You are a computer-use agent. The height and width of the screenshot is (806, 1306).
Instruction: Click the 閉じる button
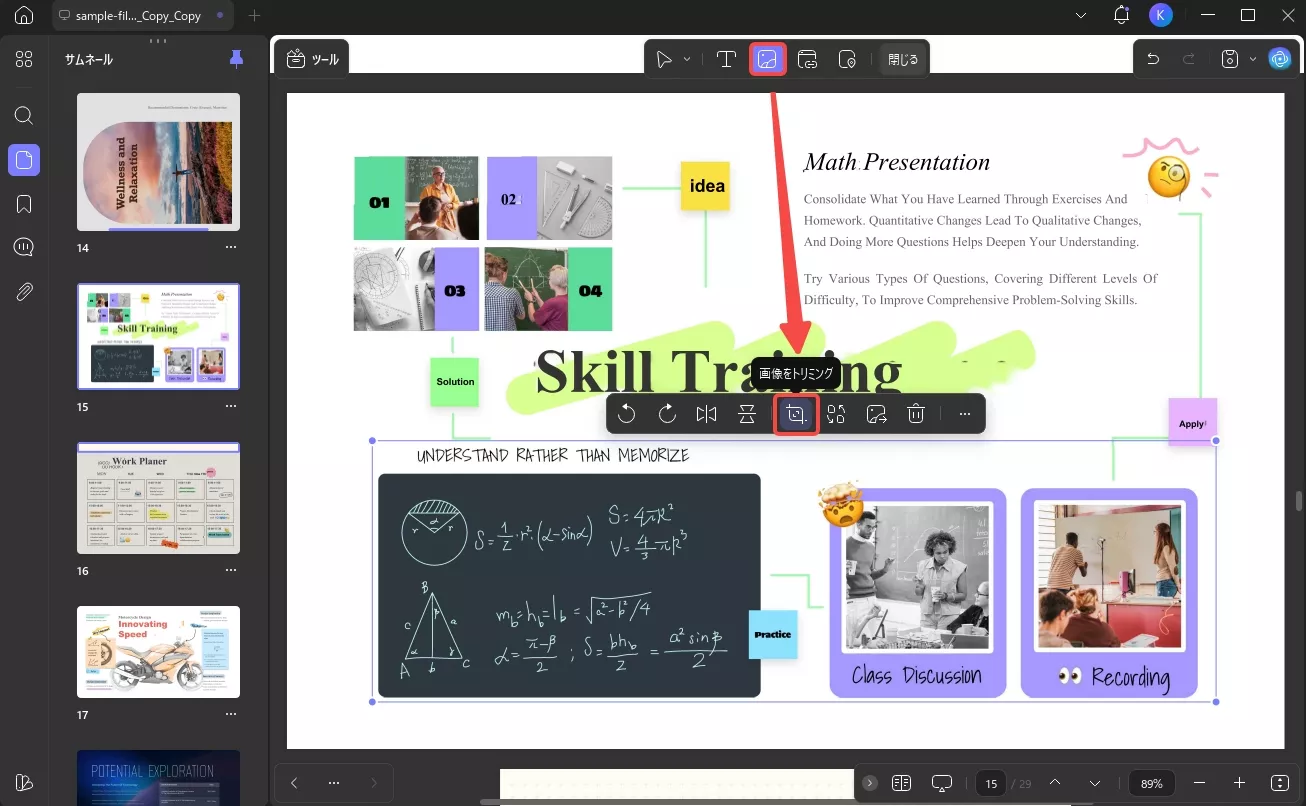pos(902,60)
